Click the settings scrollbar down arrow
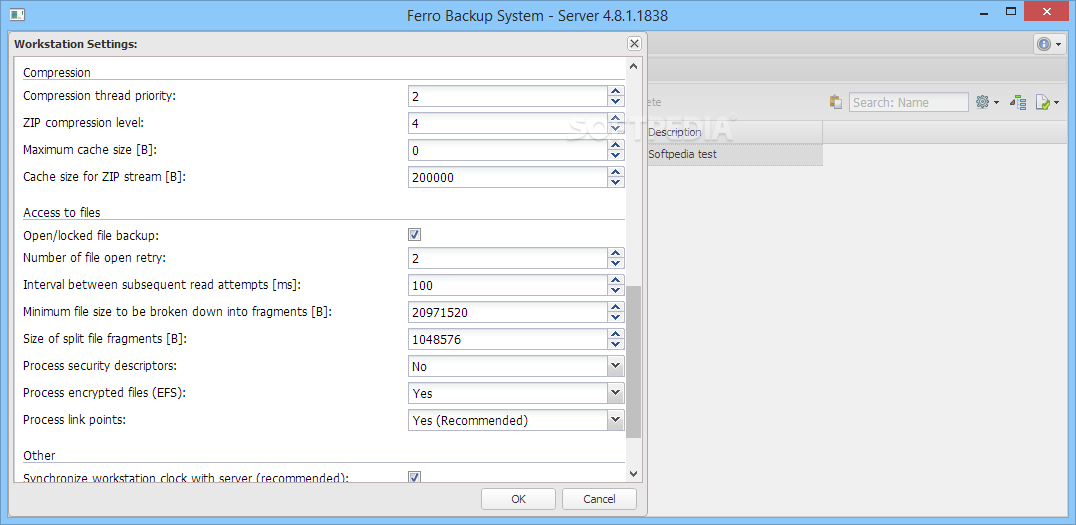 click(633, 474)
